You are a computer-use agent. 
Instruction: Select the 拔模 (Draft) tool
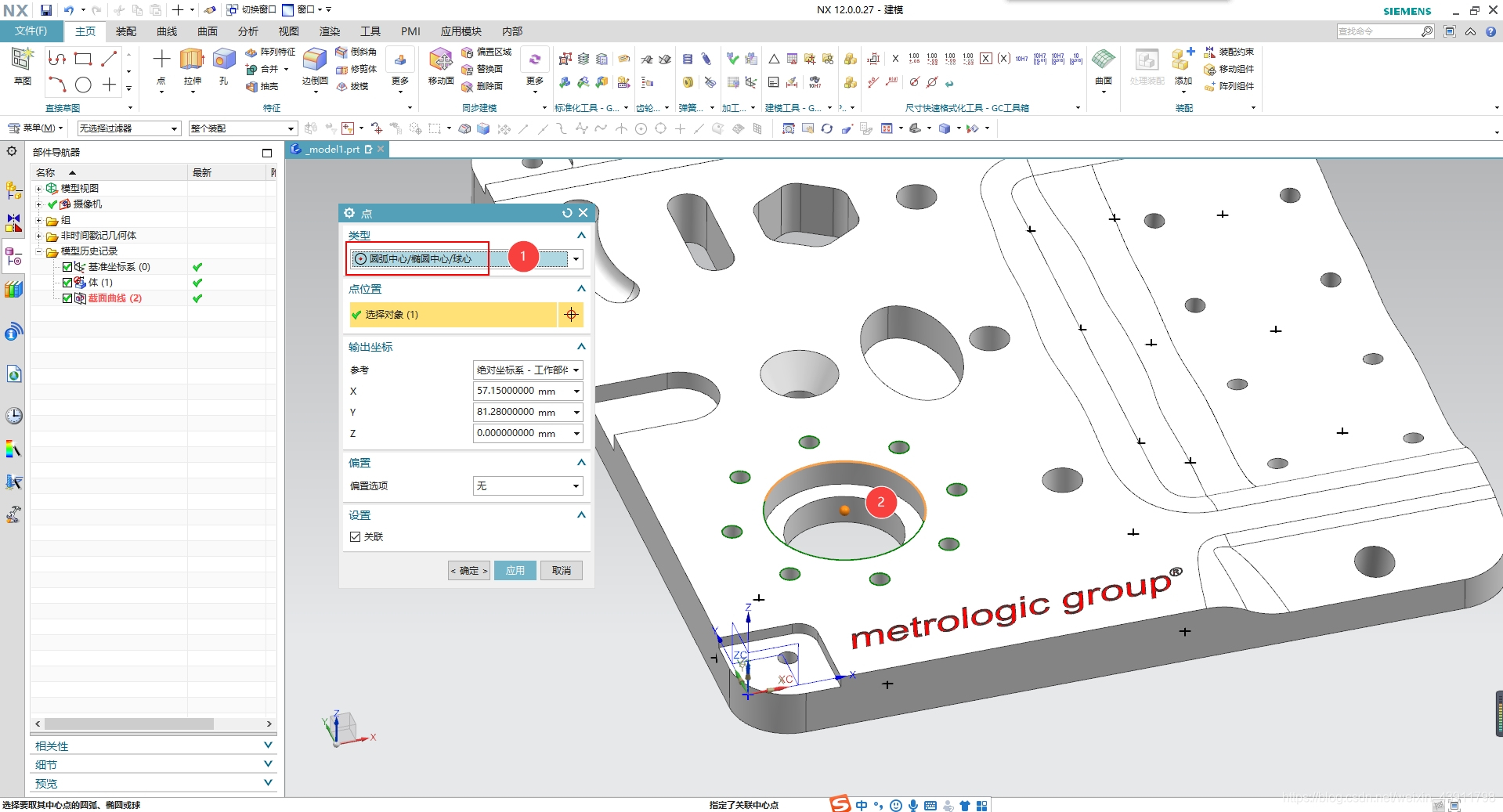[x=352, y=86]
